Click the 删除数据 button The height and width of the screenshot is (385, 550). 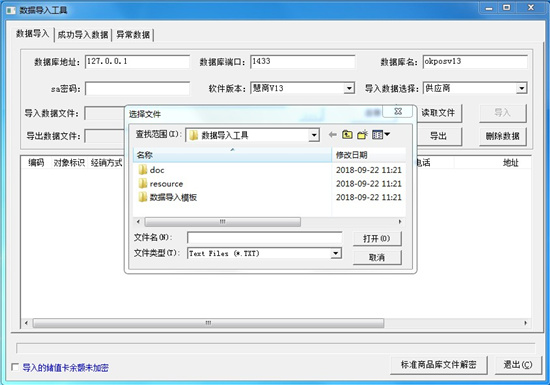503,136
